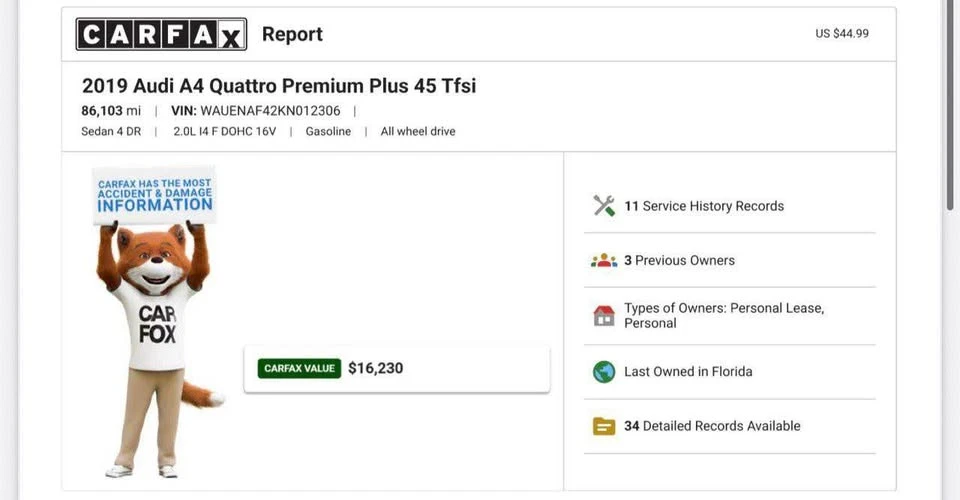Click the US $44.99 price text
This screenshot has width=960, height=500.
(x=842, y=34)
